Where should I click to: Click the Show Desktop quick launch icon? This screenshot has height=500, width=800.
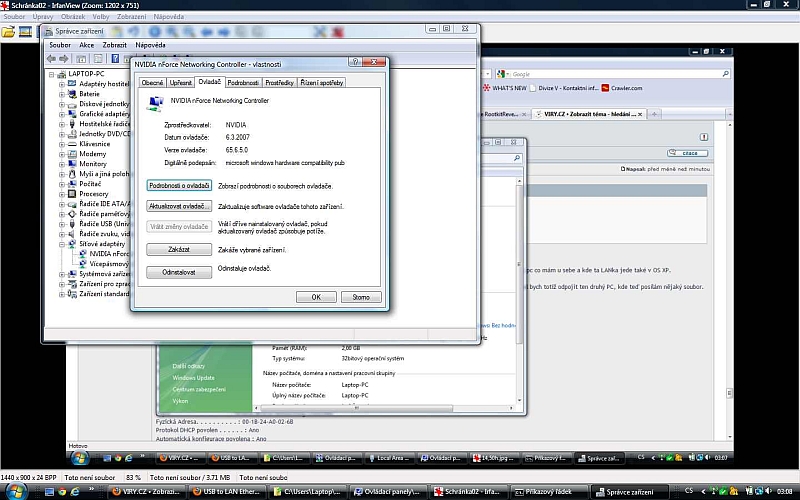(49, 492)
